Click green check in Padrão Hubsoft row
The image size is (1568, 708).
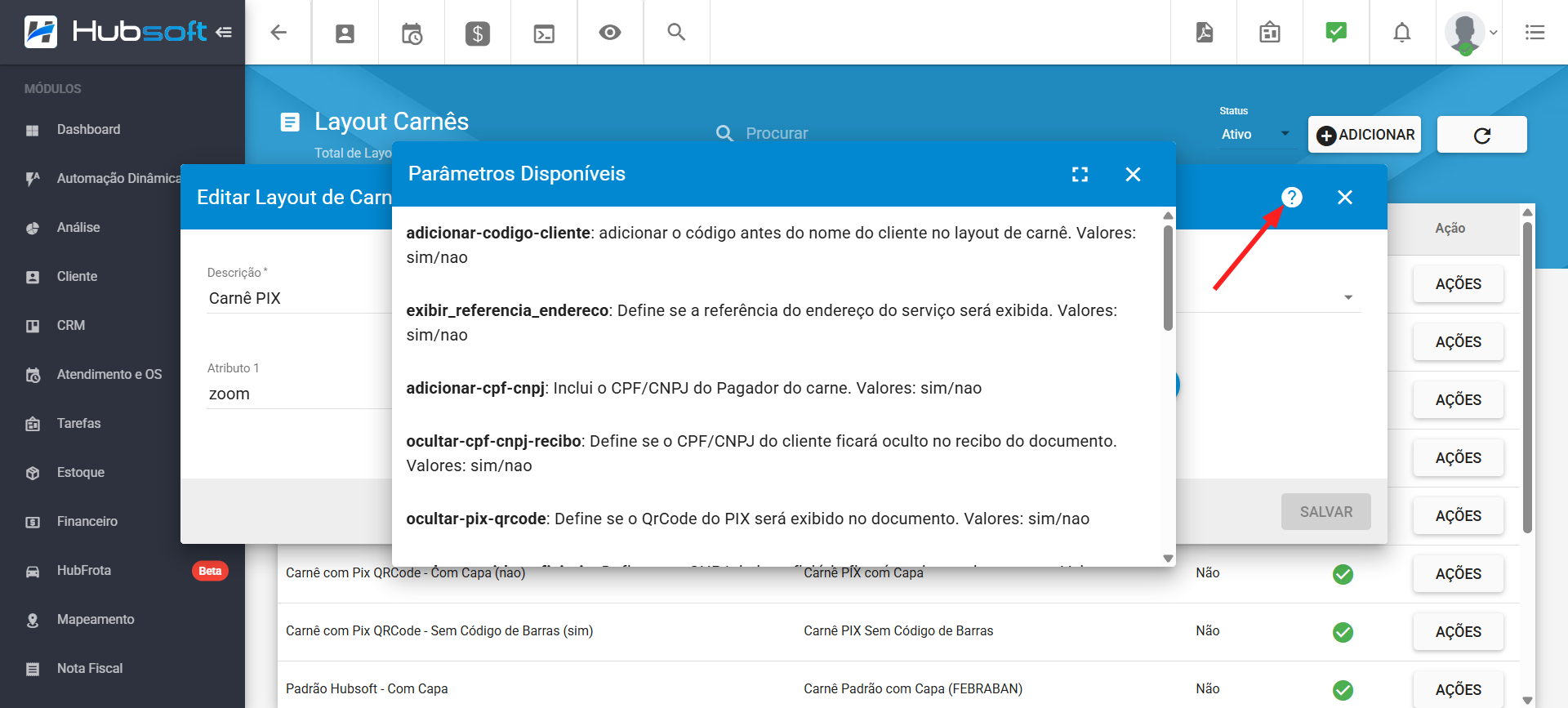click(1343, 690)
